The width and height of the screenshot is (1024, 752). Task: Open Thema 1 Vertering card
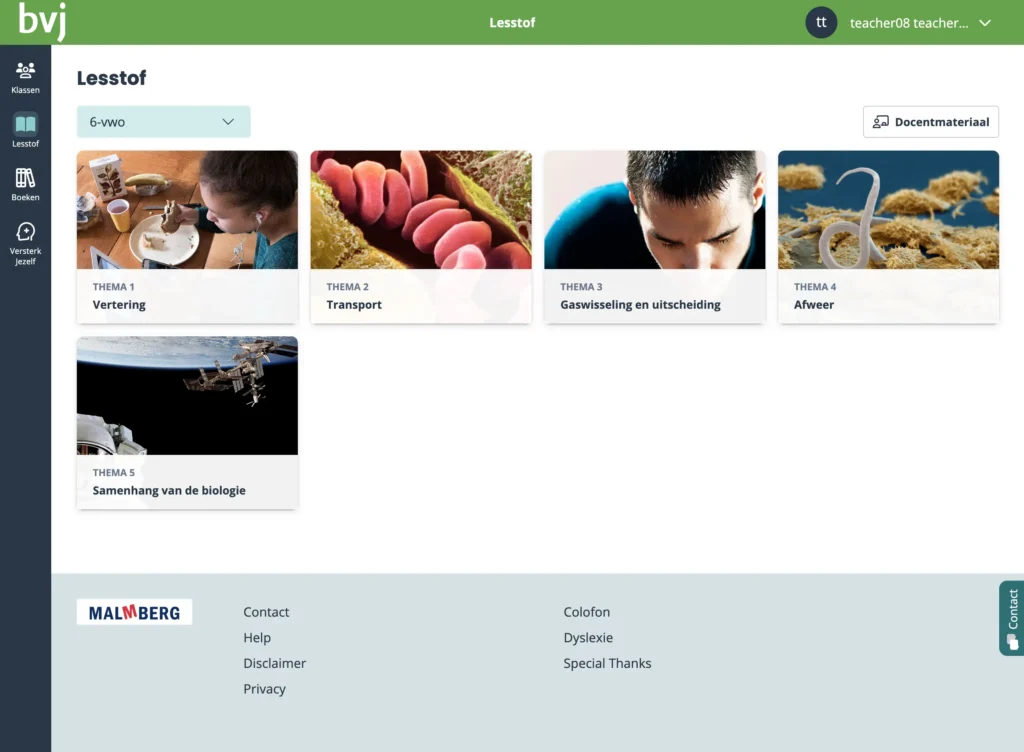coord(187,237)
